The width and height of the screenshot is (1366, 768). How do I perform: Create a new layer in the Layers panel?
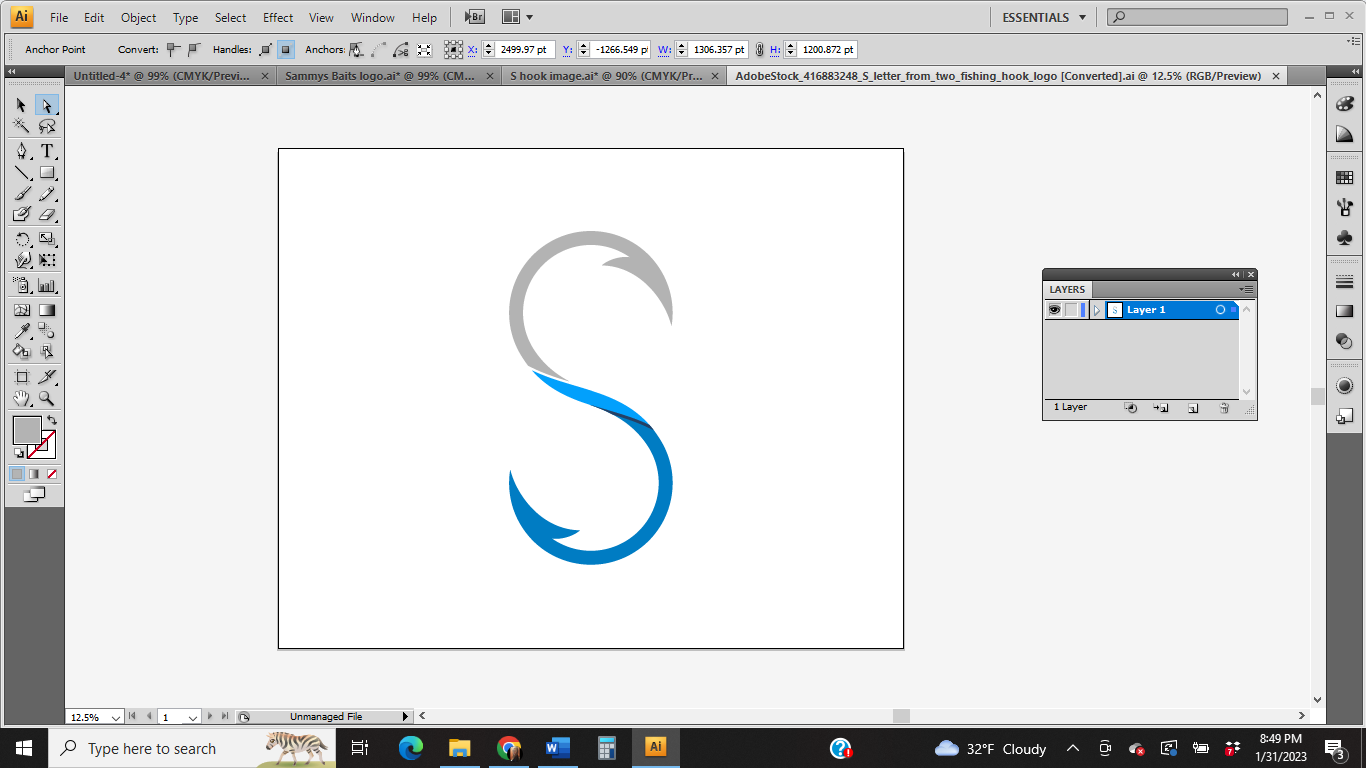pos(1192,408)
